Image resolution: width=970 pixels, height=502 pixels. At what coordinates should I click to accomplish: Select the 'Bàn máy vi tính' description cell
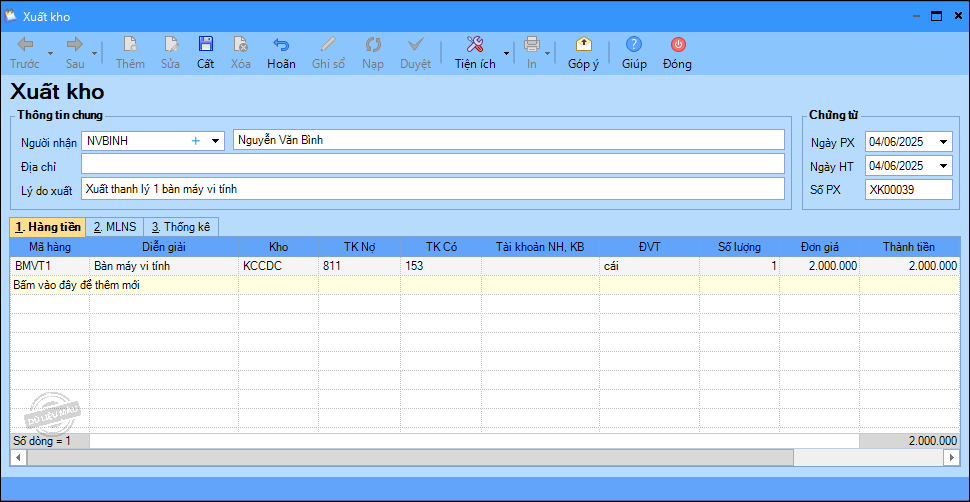click(x=165, y=266)
